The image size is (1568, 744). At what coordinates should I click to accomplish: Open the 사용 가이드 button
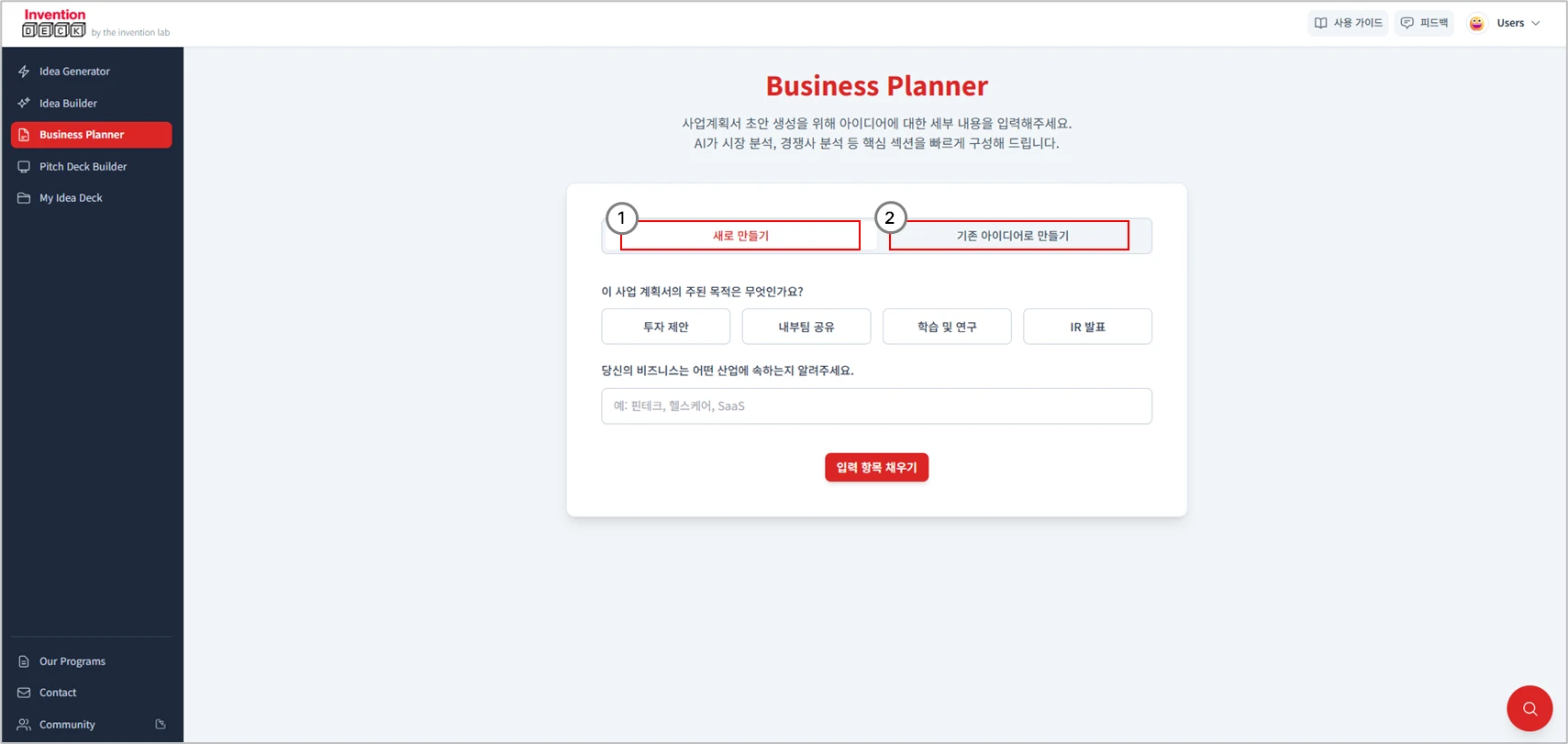[x=1347, y=23]
